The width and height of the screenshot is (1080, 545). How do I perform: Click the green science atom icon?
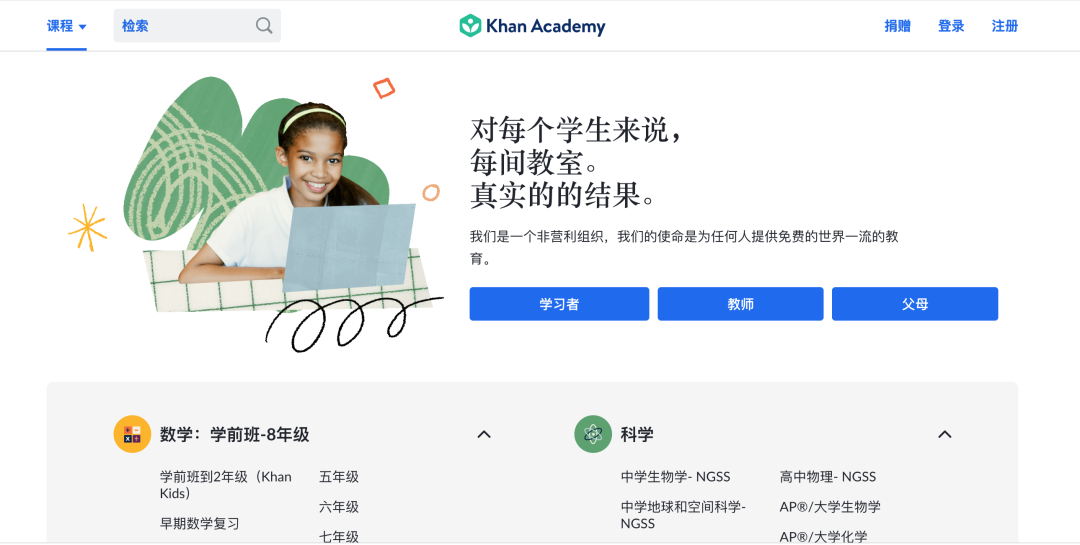point(593,434)
